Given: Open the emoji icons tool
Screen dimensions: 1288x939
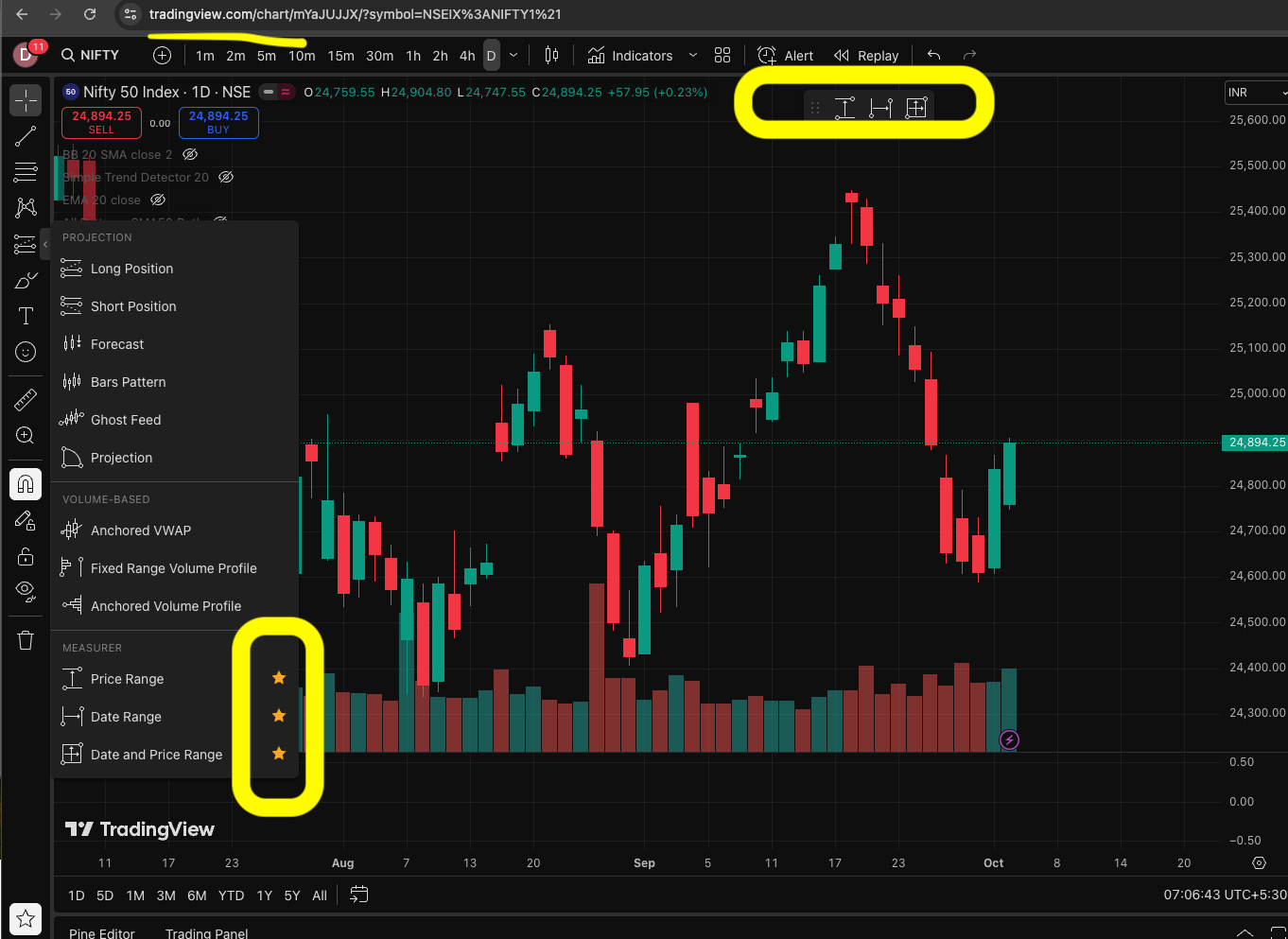Looking at the screenshot, I should click(26, 352).
